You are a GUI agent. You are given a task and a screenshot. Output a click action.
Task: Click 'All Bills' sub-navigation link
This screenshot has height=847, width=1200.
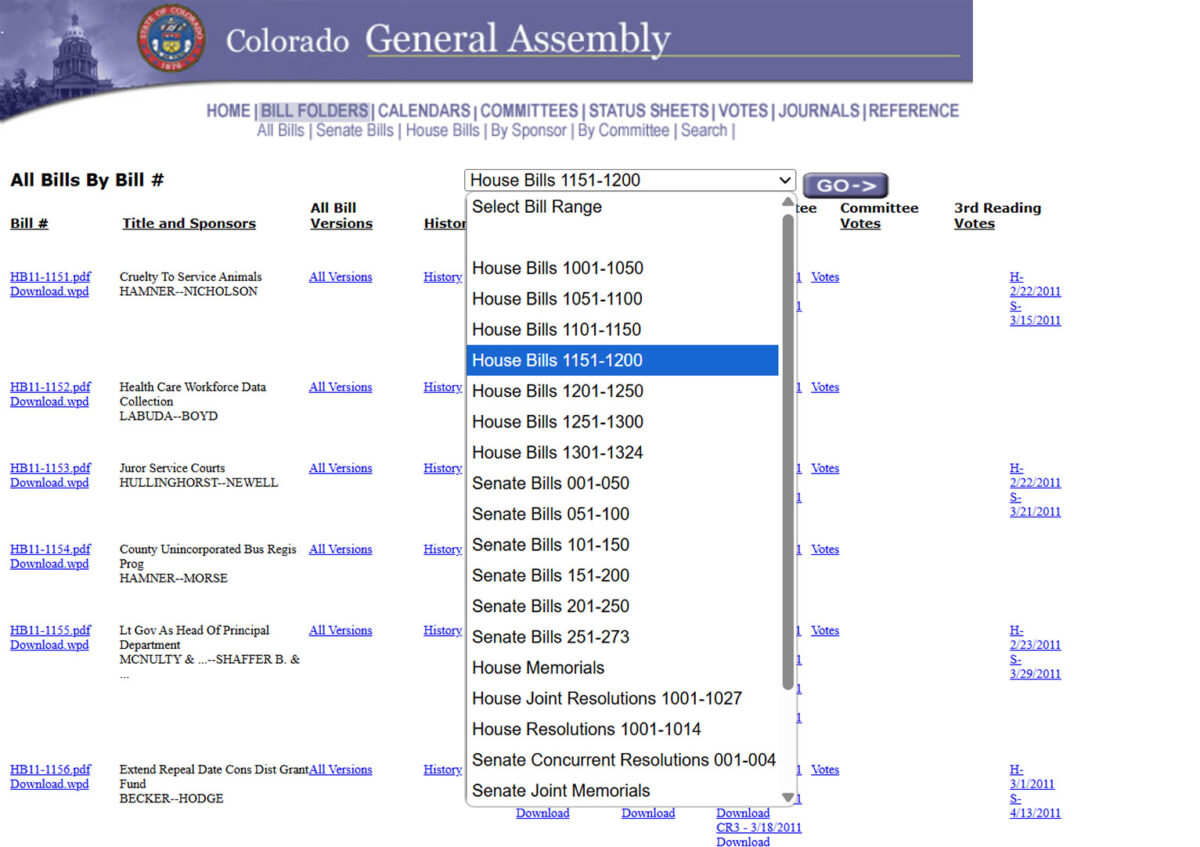click(280, 131)
